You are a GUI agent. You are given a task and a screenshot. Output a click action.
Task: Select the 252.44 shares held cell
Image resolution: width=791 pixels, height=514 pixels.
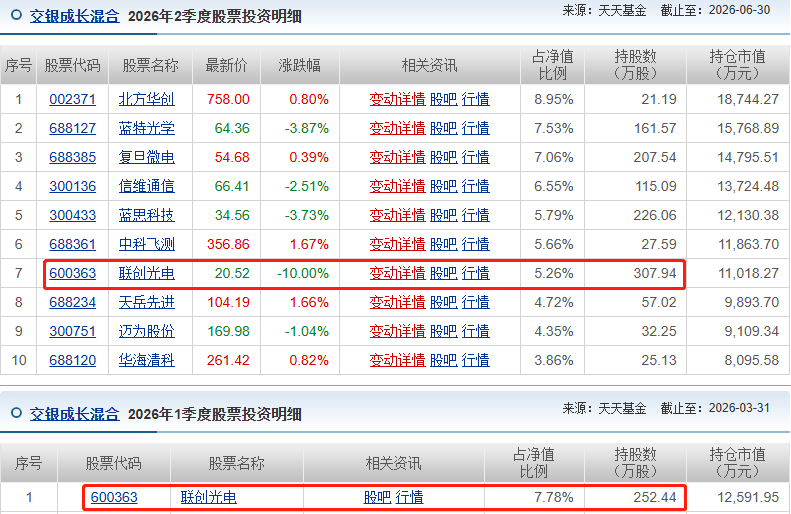(x=655, y=497)
